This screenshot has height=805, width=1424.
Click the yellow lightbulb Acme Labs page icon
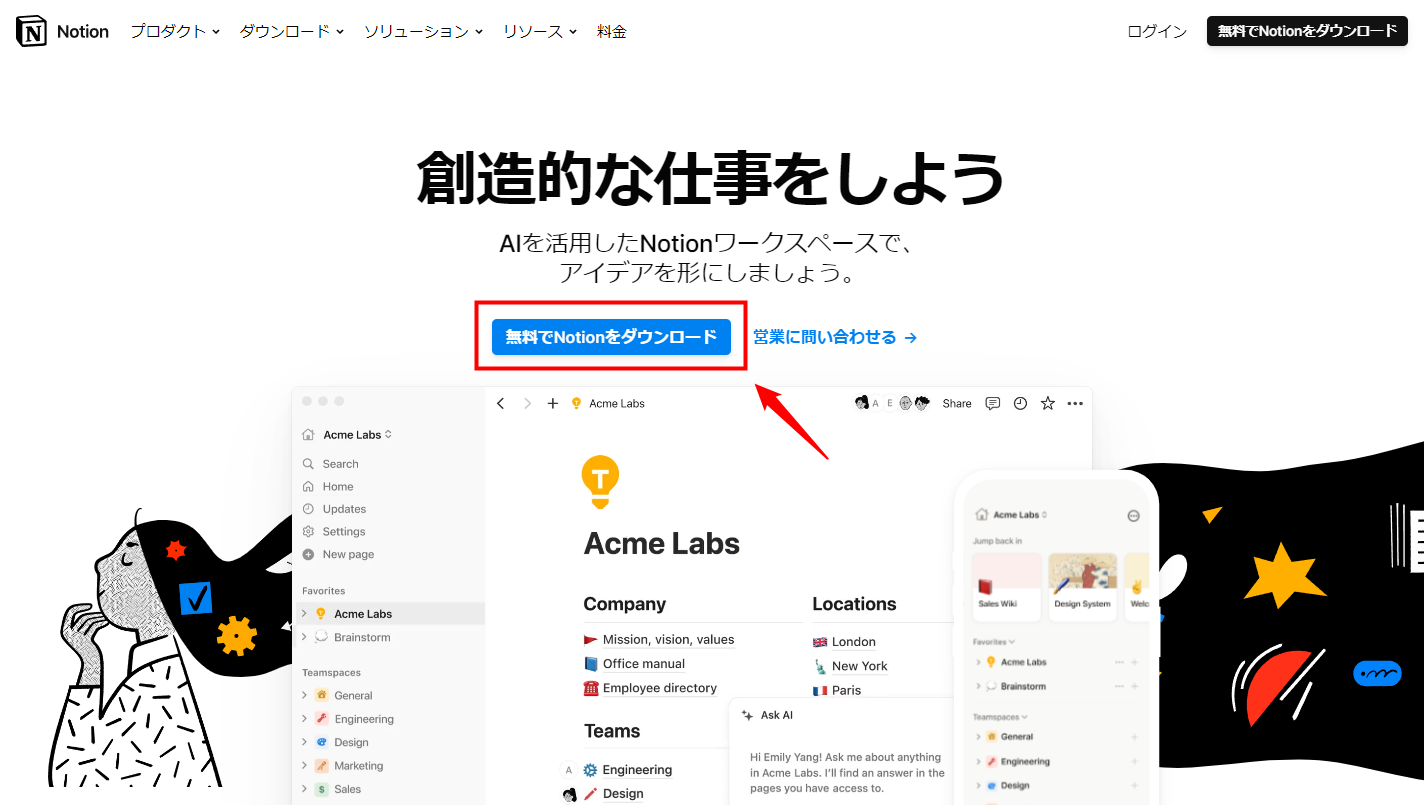pyautogui.click(x=601, y=481)
